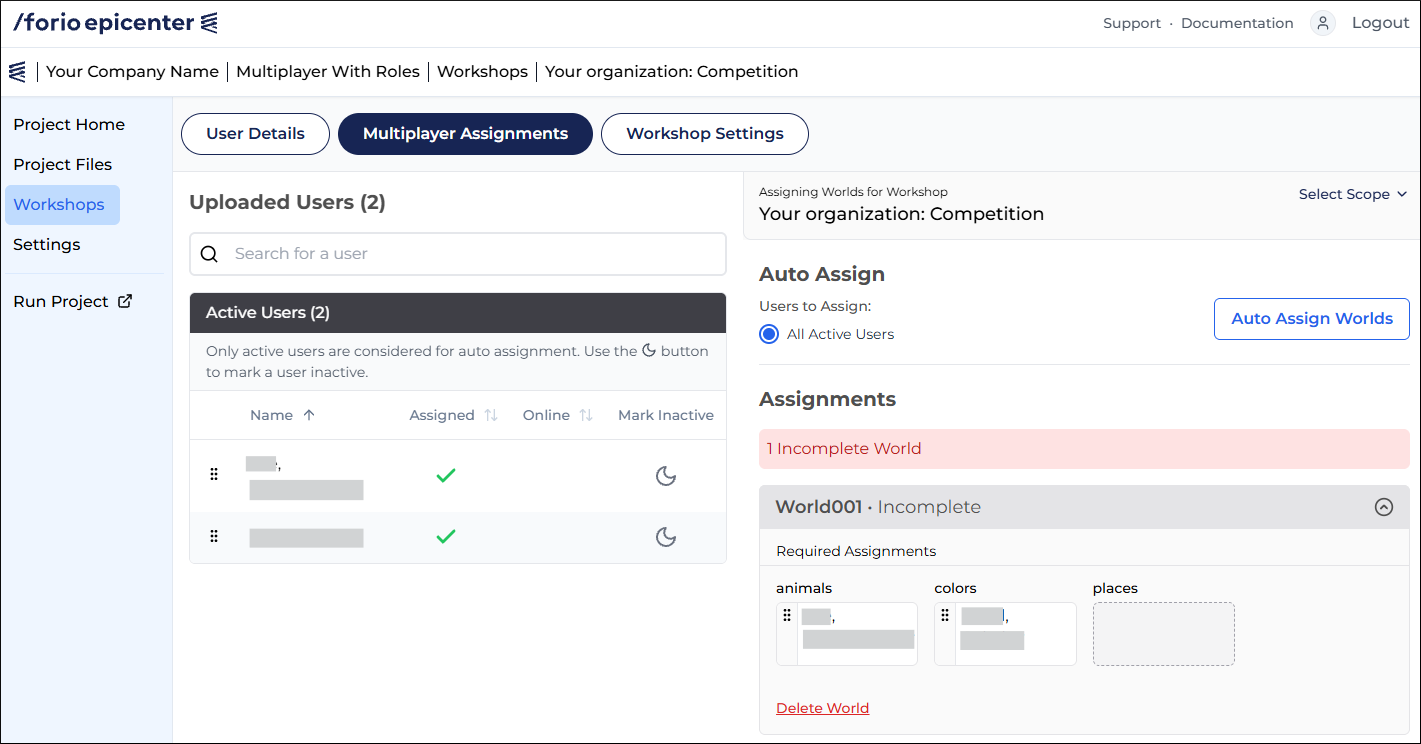The width and height of the screenshot is (1421, 744).
Task: Open Run Project via the external link icon
Action: coord(123,301)
